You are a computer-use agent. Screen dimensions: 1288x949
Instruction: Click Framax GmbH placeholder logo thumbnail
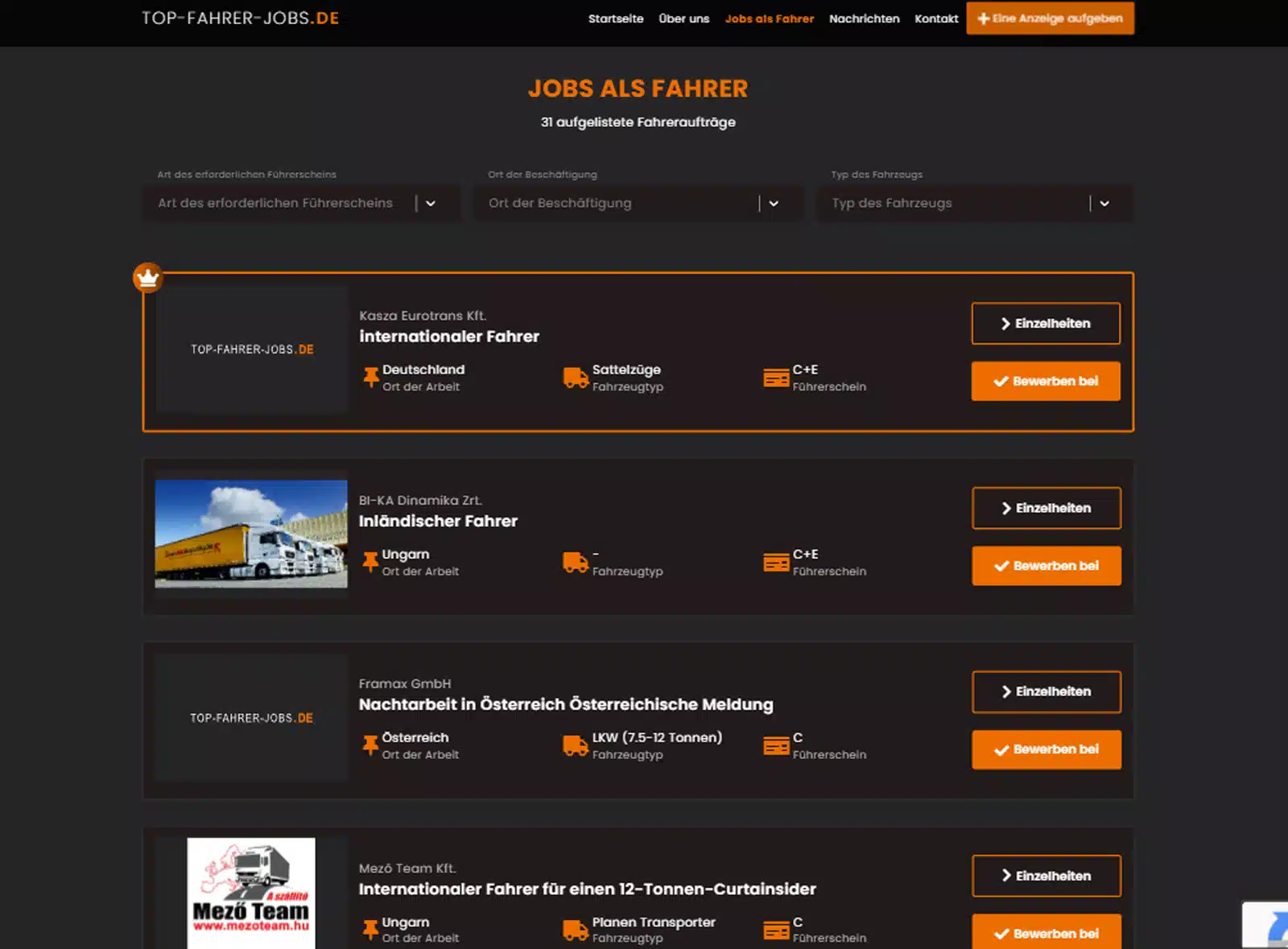pyautogui.click(x=251, y=718)
